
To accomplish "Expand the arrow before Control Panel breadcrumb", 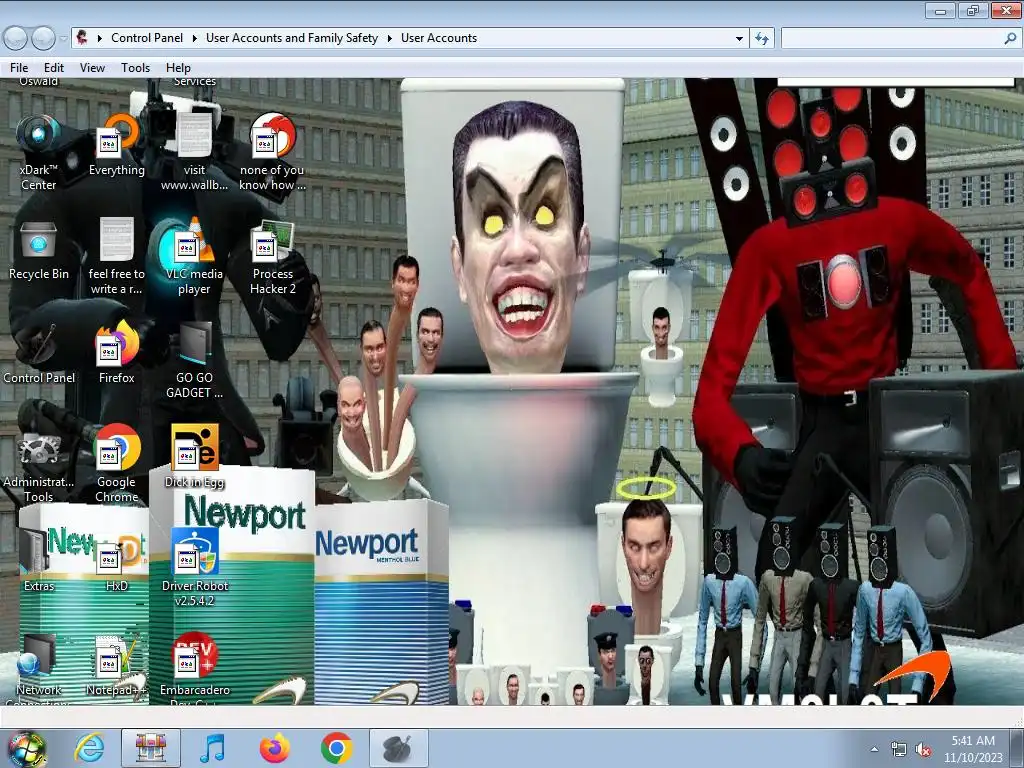I will point(99,38).
